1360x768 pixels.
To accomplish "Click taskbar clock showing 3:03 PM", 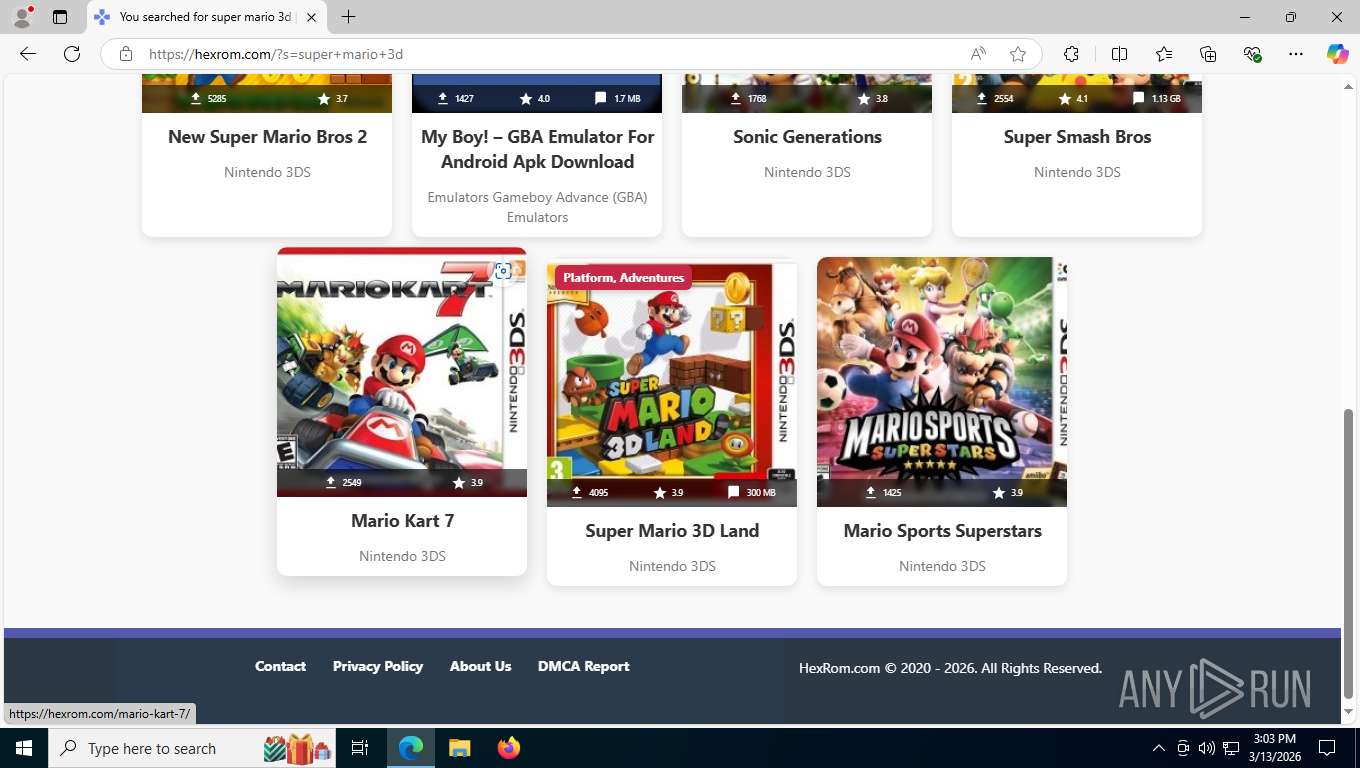I will [1274, 748].
